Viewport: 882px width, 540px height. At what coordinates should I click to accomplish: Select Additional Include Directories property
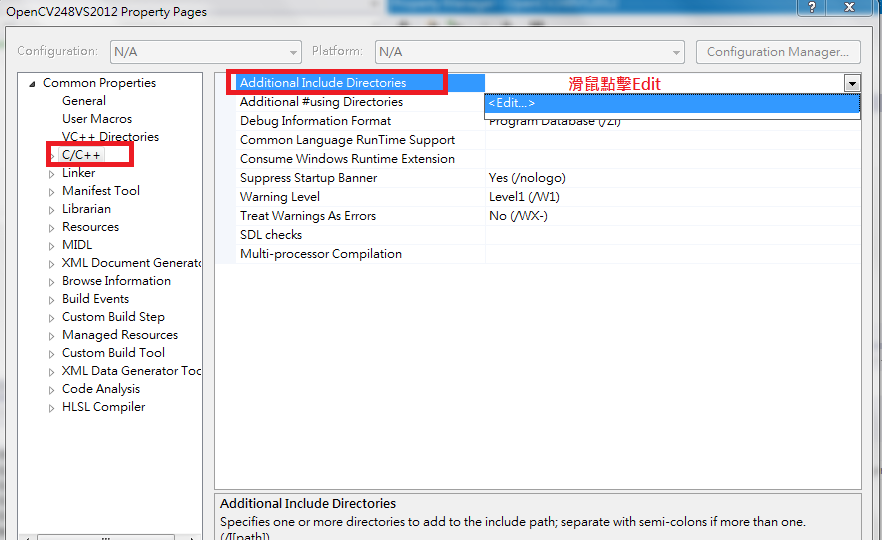pos(323,83)
